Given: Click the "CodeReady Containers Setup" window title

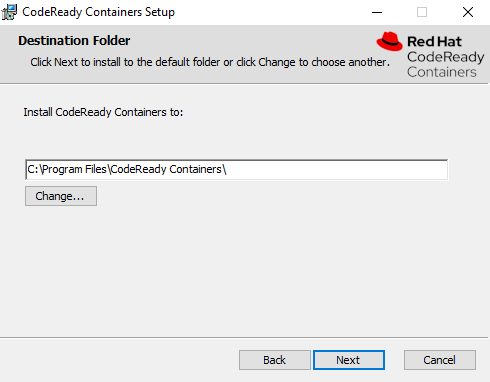Looking at the screenshot, I should [98, 12].
